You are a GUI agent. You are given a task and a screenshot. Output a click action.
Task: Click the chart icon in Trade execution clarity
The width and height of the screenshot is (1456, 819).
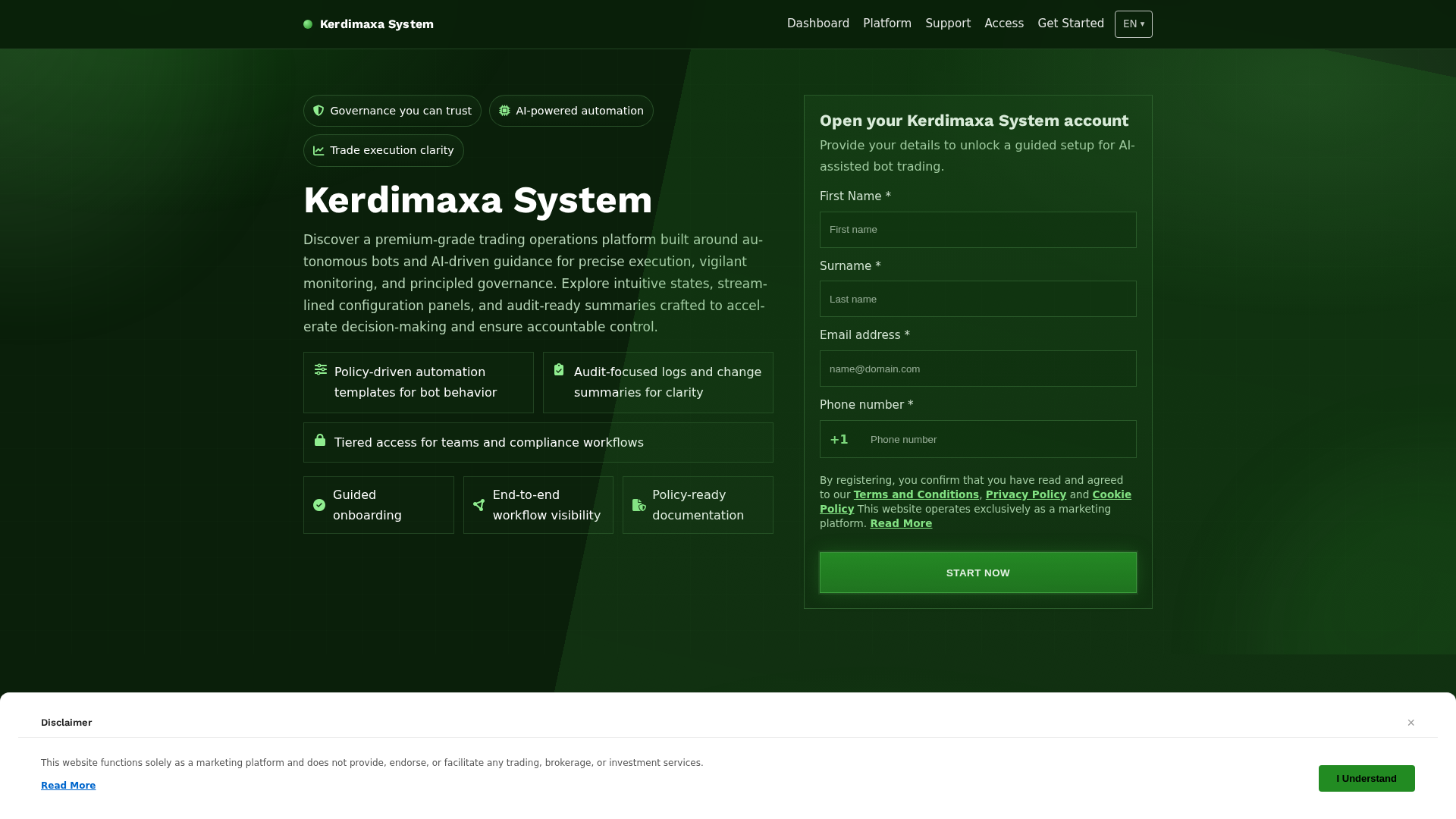click(318, 150)
